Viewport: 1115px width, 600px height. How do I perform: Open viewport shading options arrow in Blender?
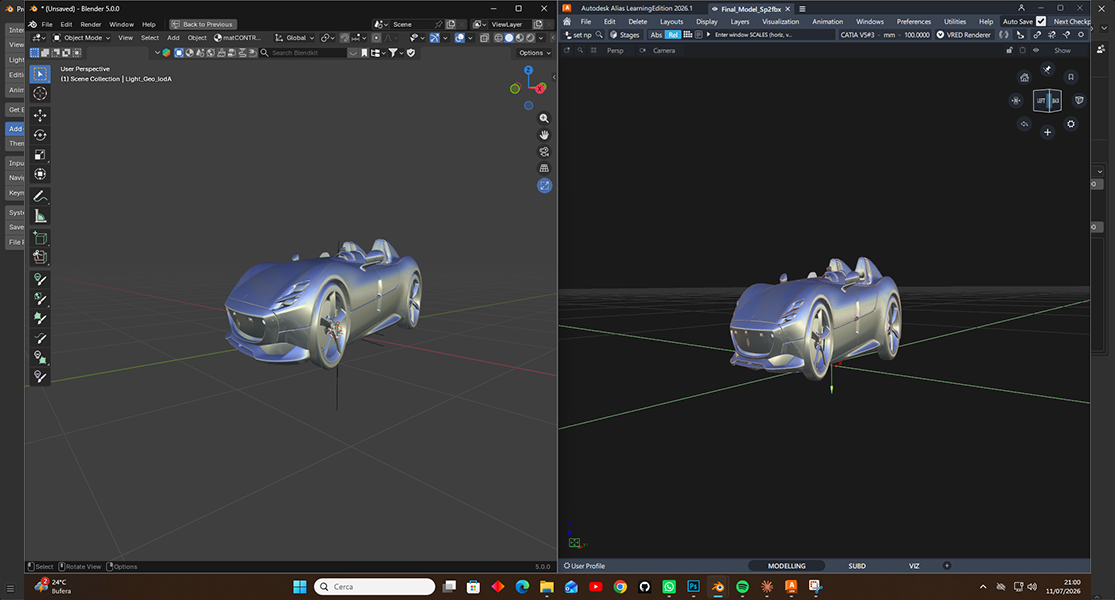(541, 38)
